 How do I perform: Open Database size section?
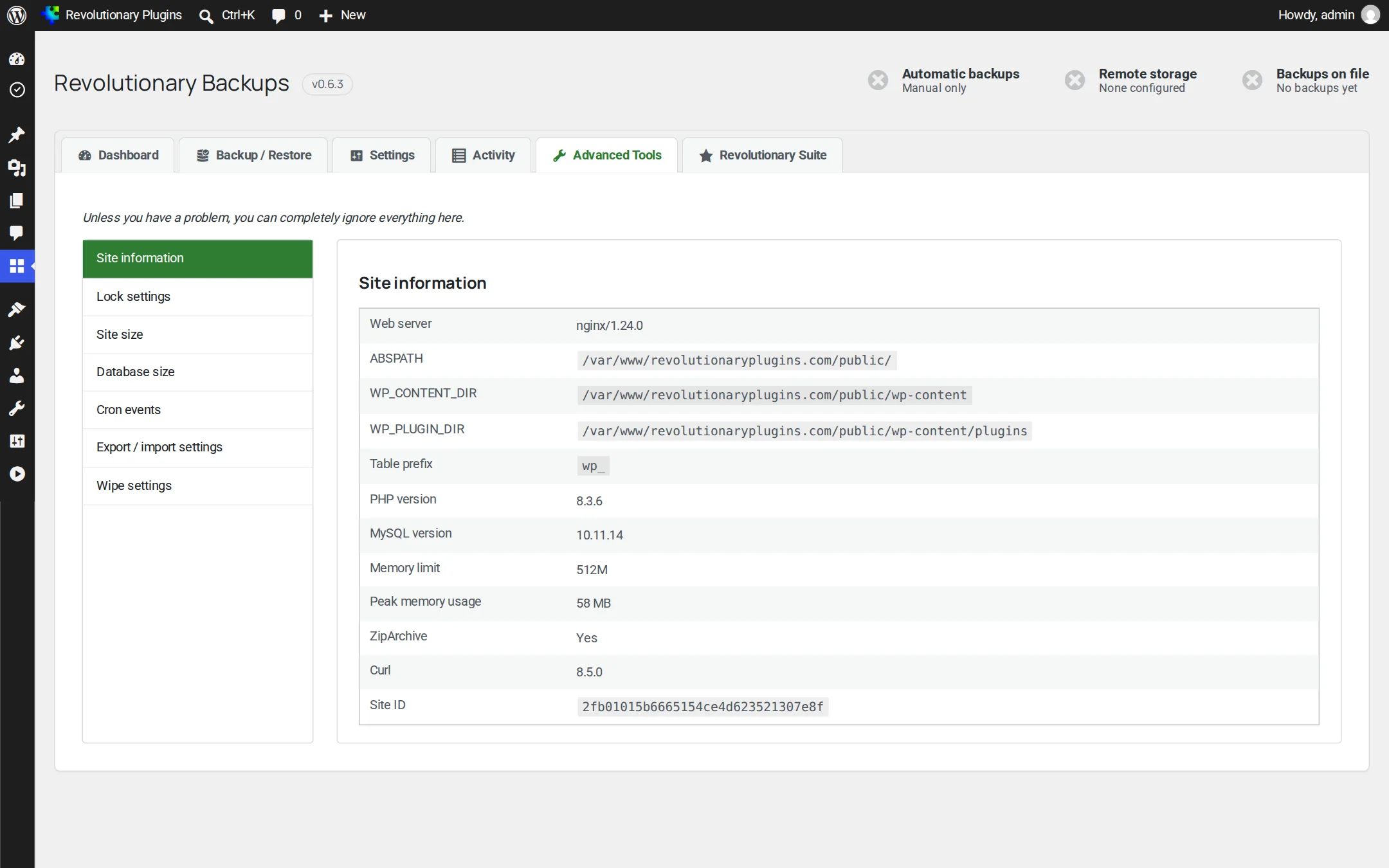(x=197, y=372)
